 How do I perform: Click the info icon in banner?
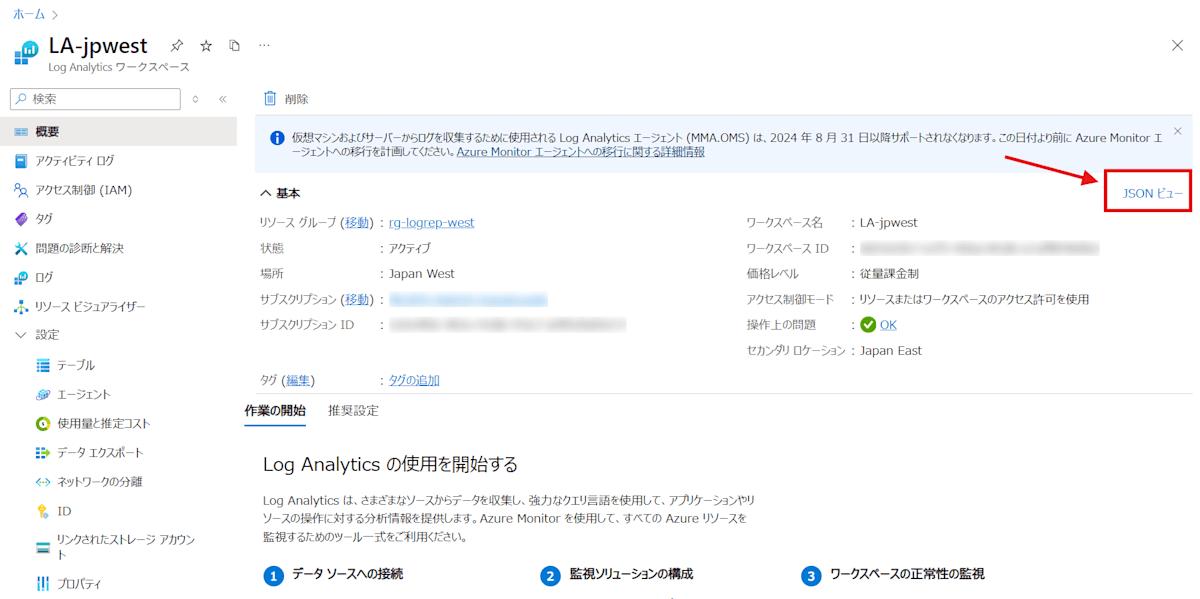tap(276, 138)
